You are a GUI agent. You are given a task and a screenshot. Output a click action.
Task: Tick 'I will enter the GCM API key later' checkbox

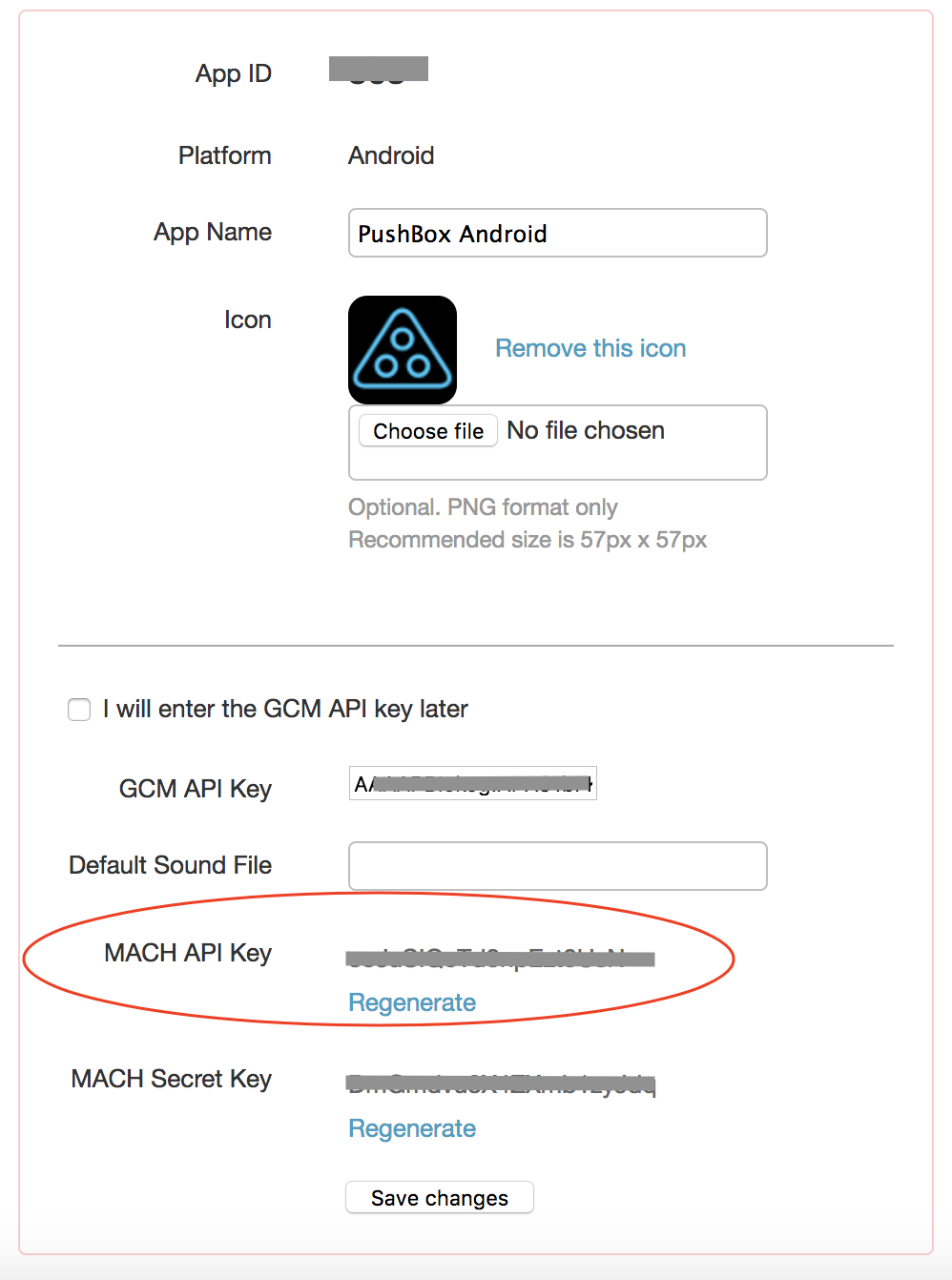[79, 710]
